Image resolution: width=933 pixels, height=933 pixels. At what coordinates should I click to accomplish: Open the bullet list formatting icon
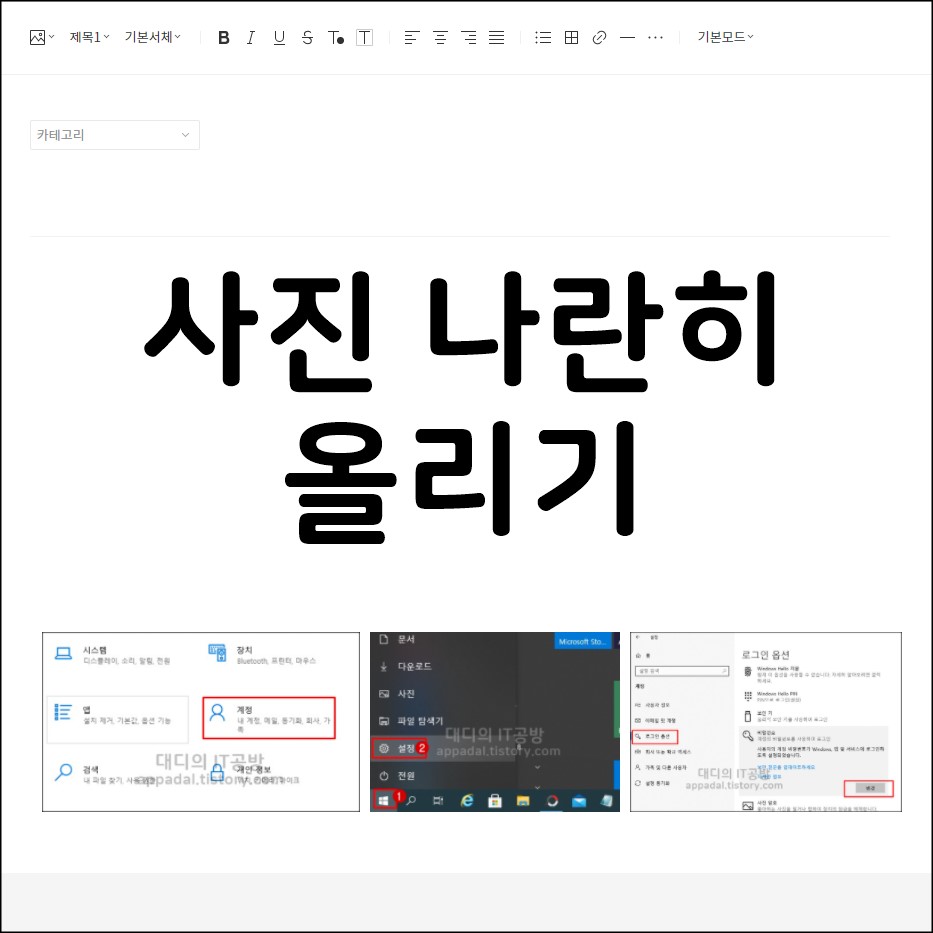click(543, 37)
